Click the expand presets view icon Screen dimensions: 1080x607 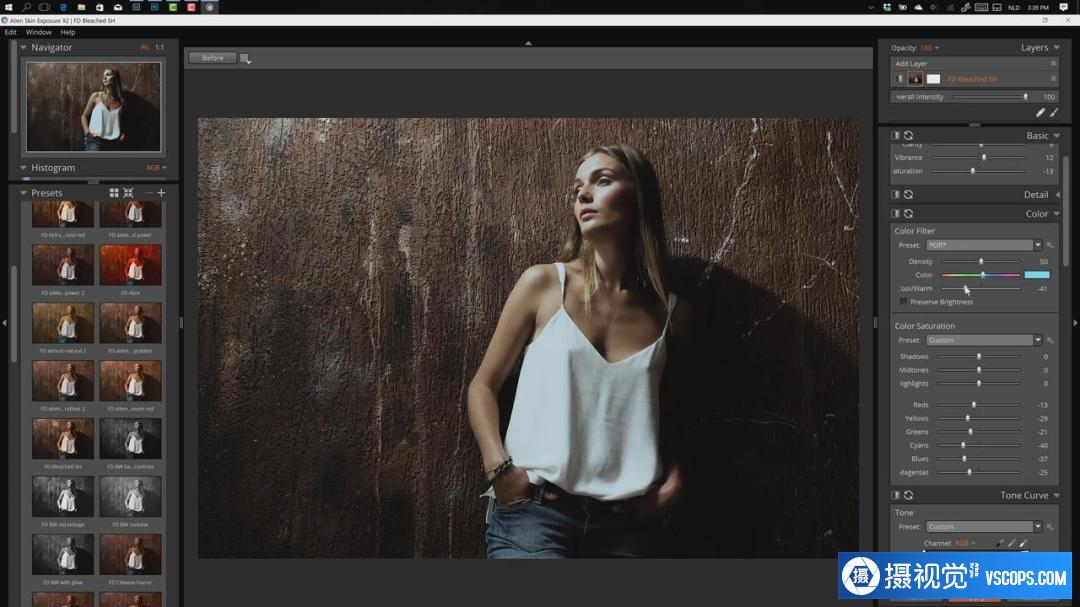(128, 193)
